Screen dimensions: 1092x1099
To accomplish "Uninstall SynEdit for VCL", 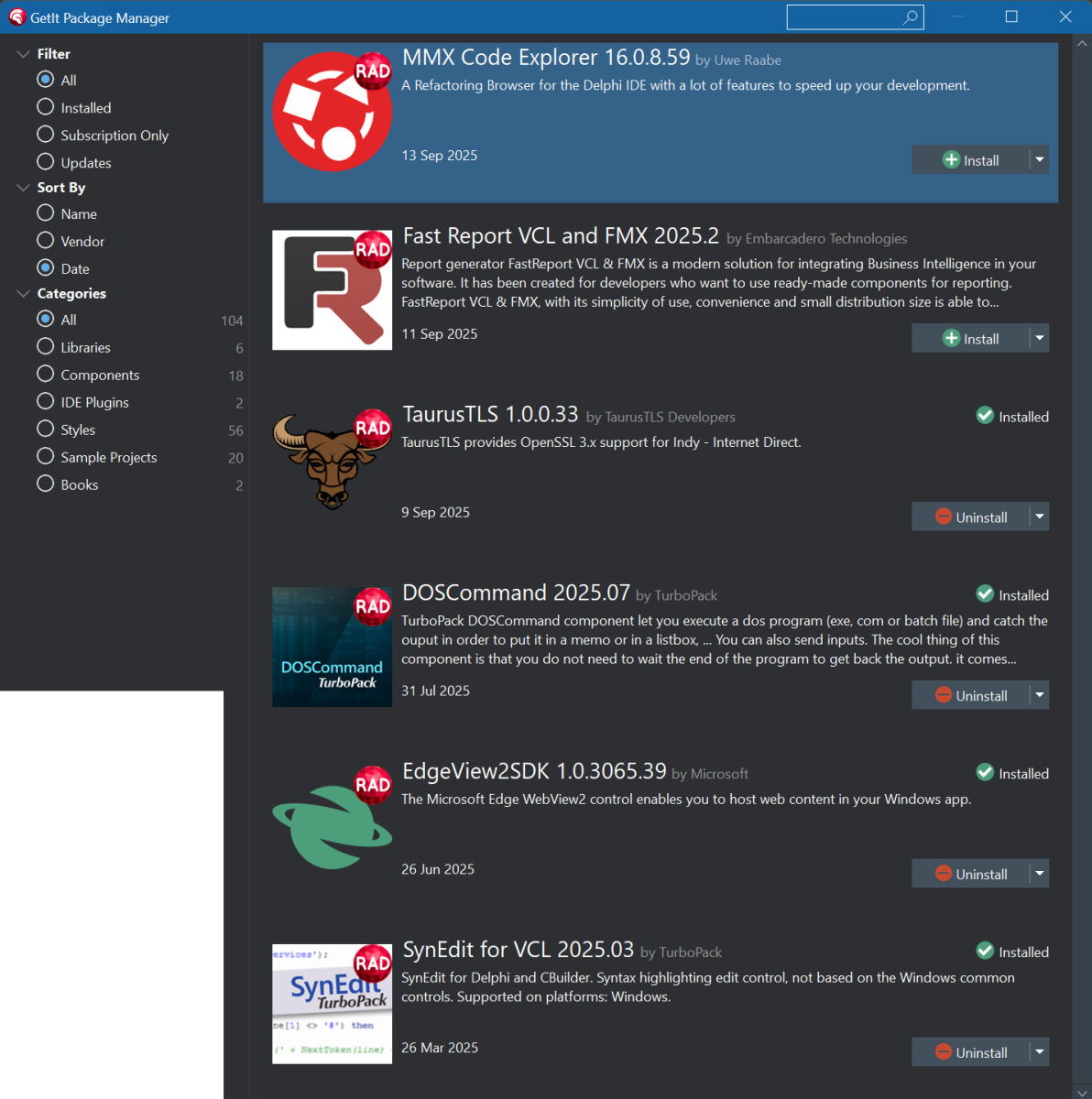I will (970, 1052).
